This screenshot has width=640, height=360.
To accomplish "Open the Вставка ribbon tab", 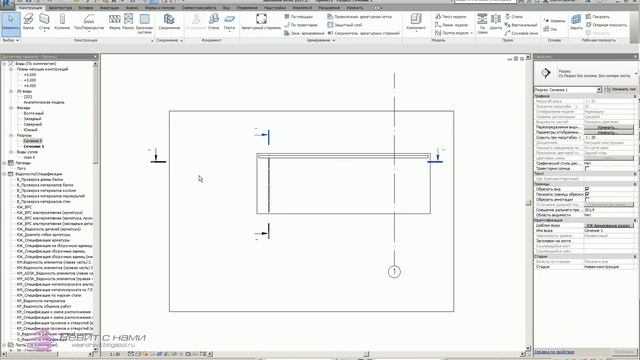I will [85, 8].
